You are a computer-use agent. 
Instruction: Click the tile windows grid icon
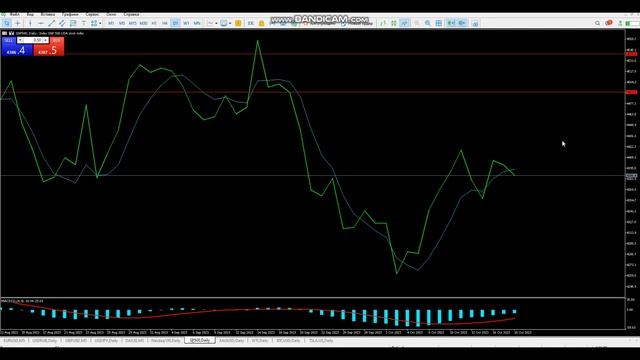pyautogui.click(x=438, y=23)
